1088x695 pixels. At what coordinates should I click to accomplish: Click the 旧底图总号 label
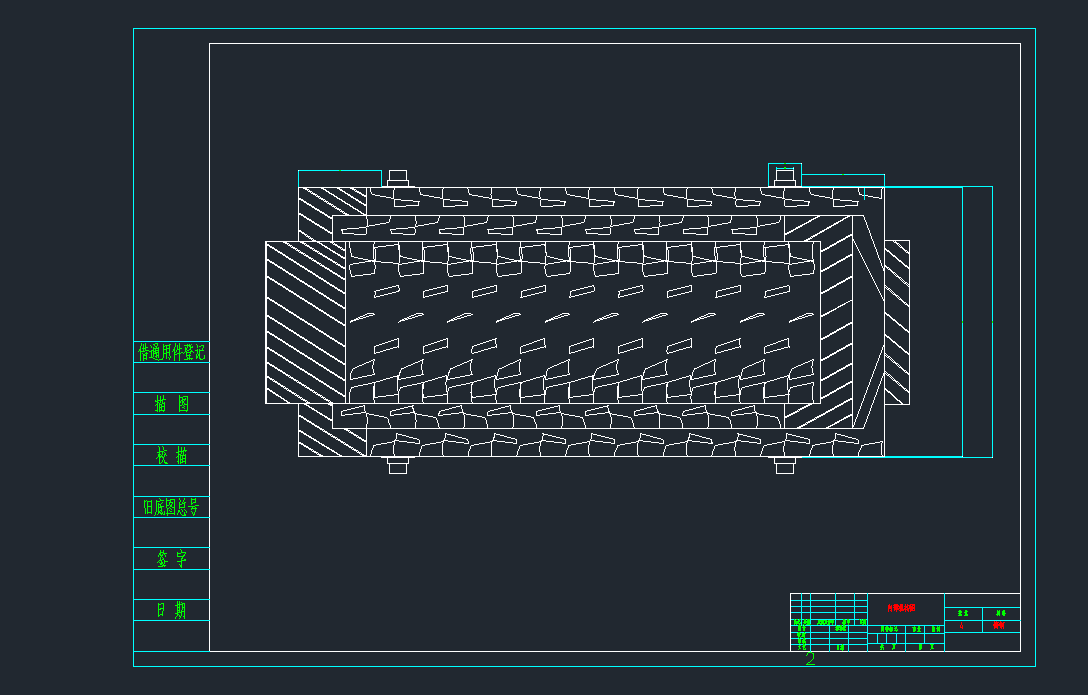coord(171,507)
